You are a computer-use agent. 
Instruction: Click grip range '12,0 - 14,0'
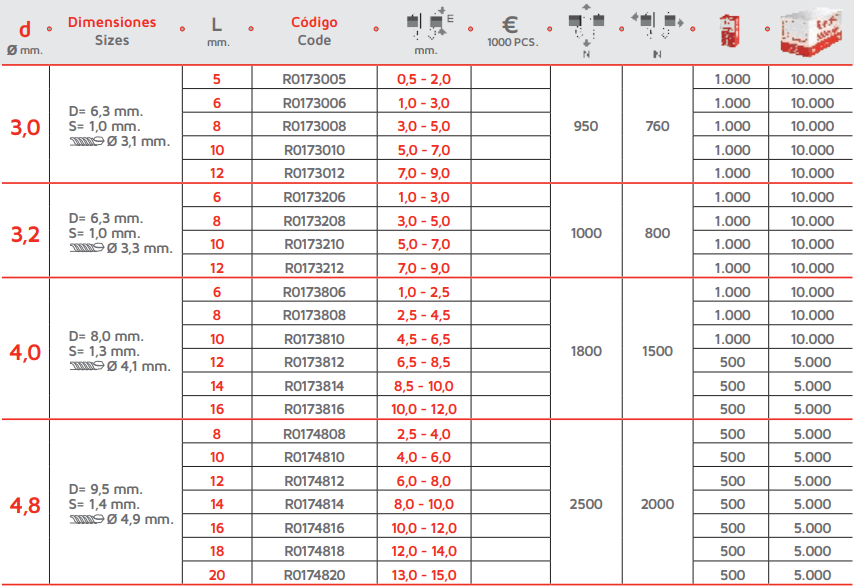(x=424, y=551)
